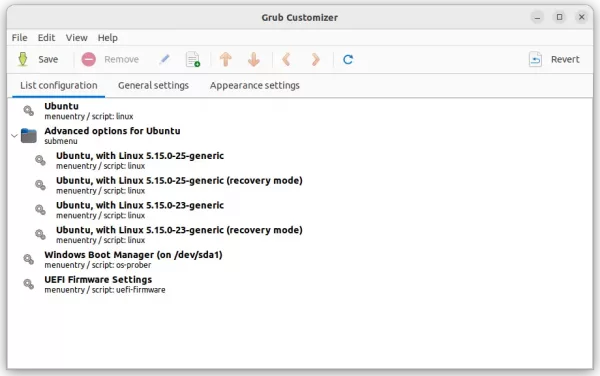The width and height of the screenshot is (600, 376).
Task: Switch to the Appearance settings tab
Action: 254,85
